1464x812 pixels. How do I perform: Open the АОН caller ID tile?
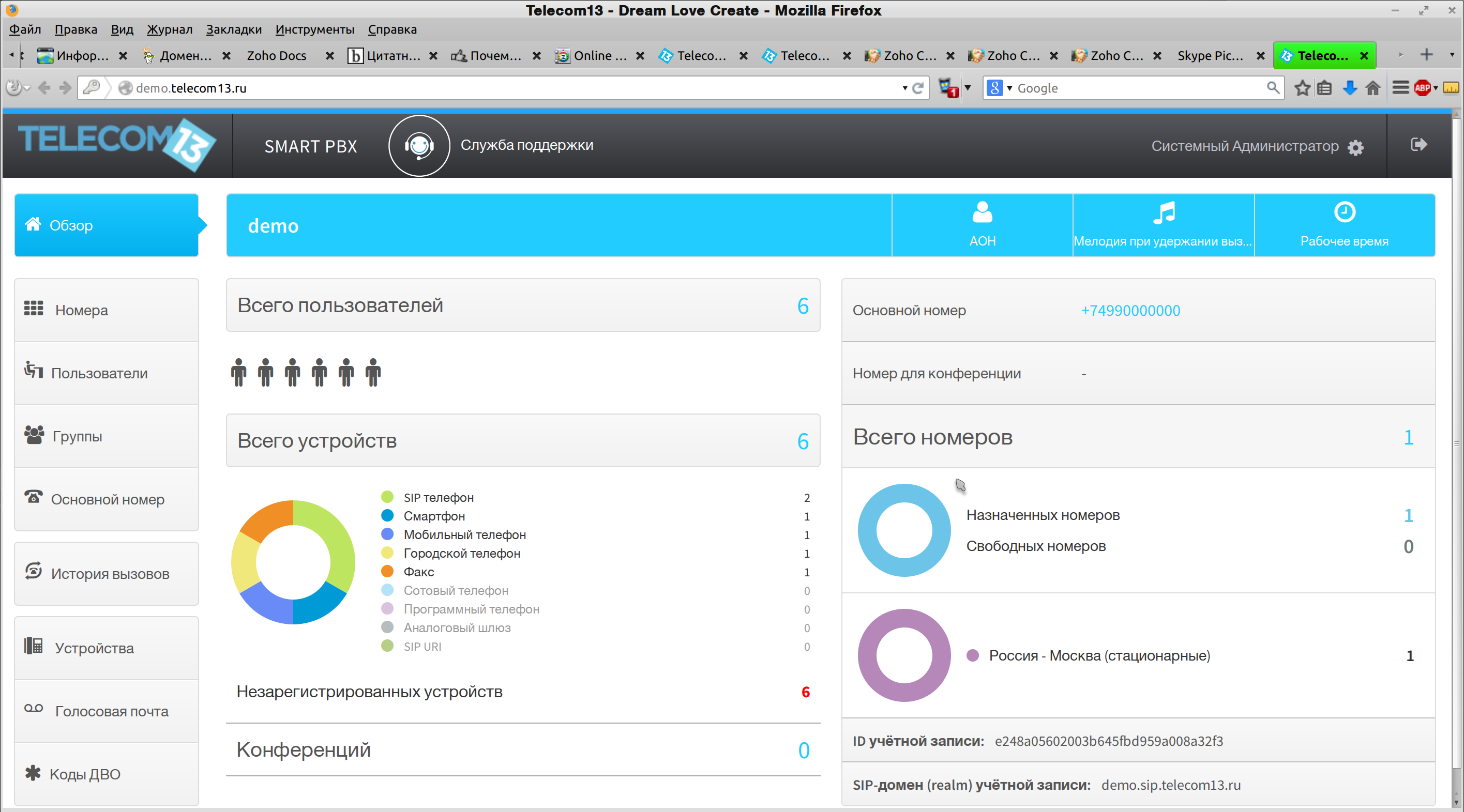tap(982, 225)
